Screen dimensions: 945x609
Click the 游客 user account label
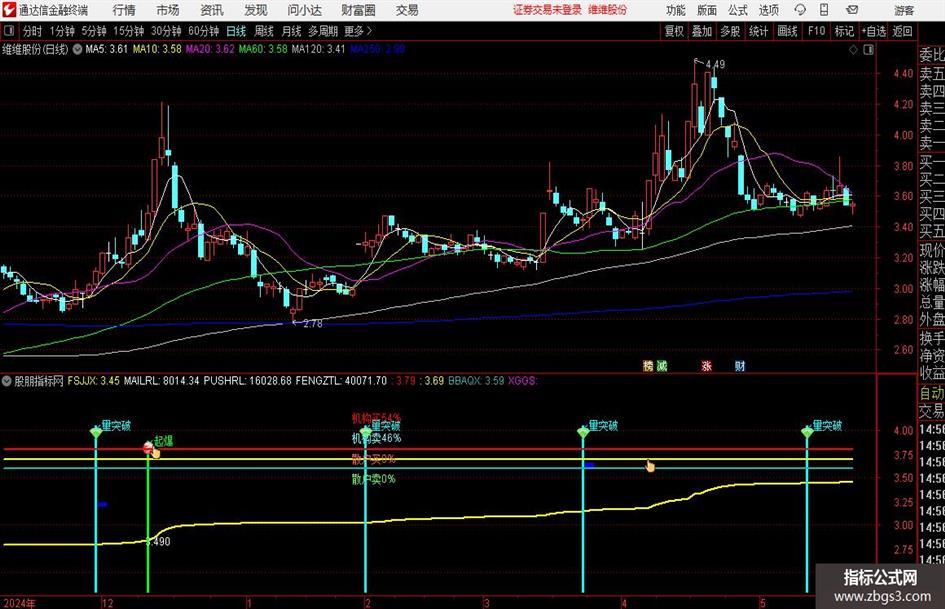(904, 10)
